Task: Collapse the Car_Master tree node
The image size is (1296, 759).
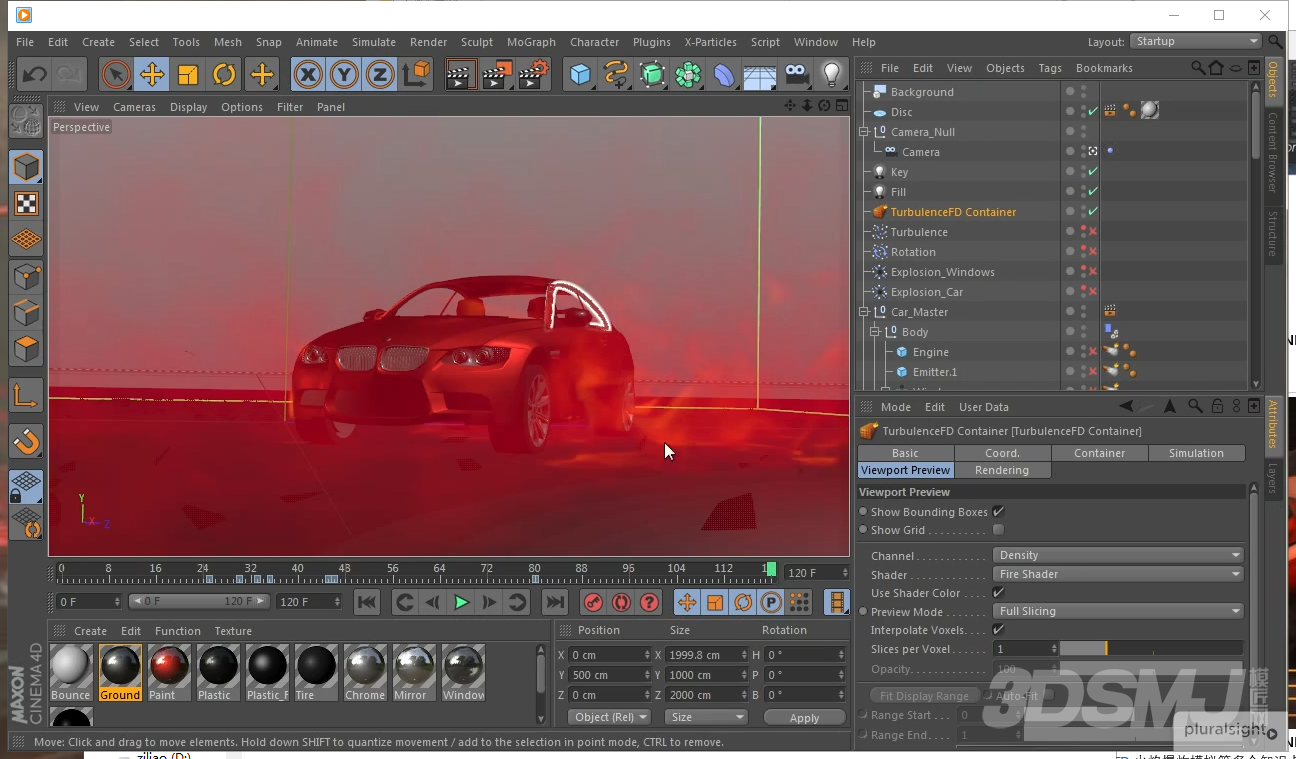Action: click(x=865, y=312)
